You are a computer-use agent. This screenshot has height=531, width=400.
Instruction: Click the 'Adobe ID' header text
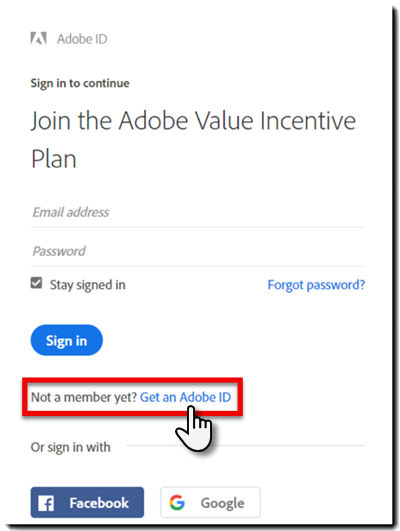(82, 39)
